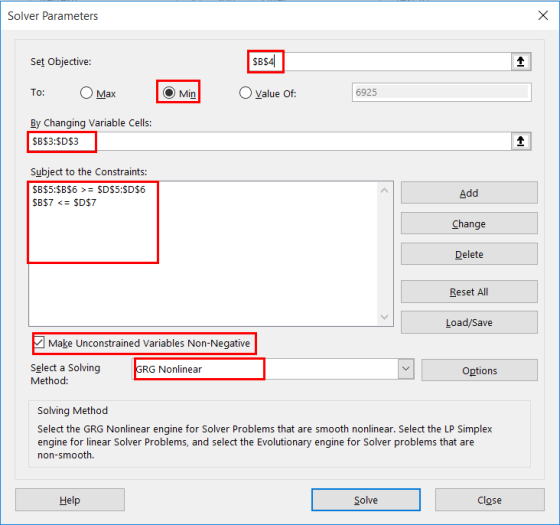Open solver Options
Image resolution: width=560 pixels, height=525 pixels.
click(x=479, y=370)
